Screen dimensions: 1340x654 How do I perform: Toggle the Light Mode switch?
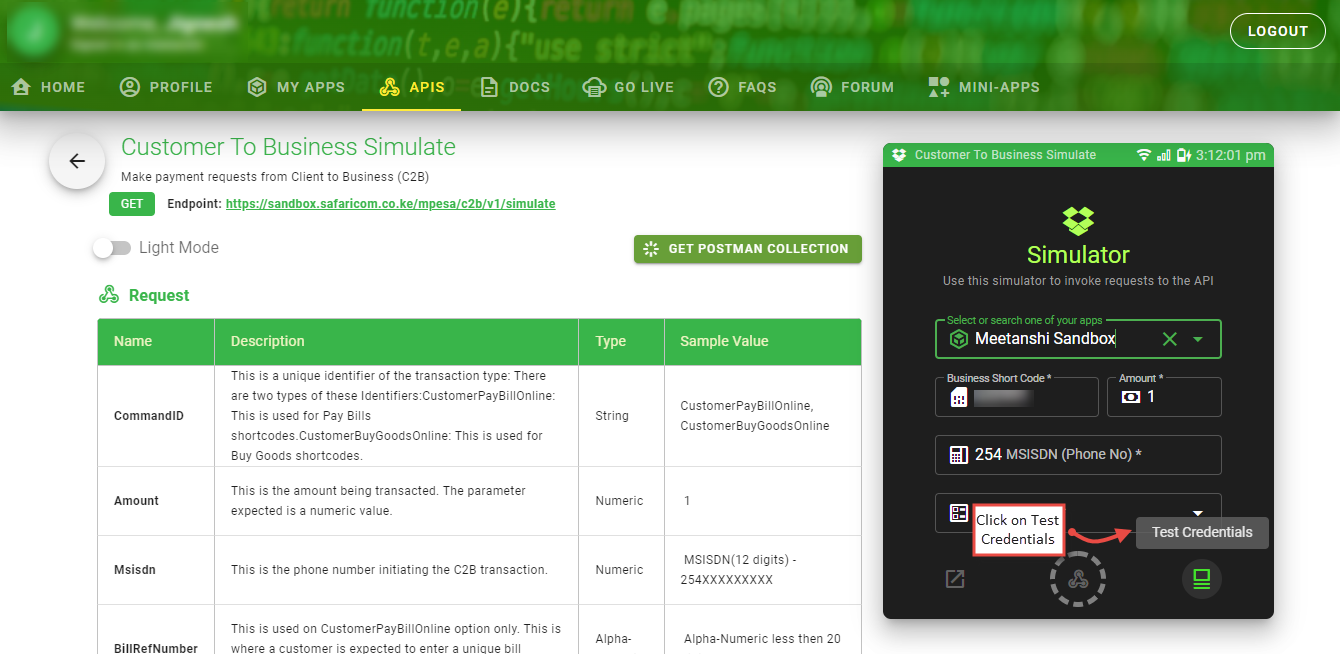[112, 248]
